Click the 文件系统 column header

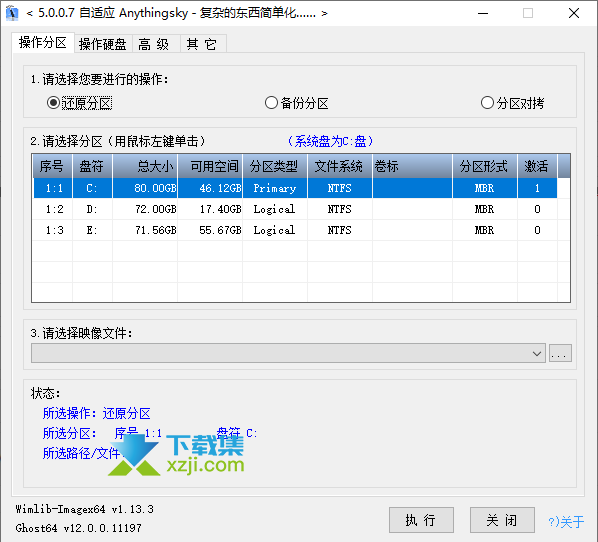[x=340, y=166]
